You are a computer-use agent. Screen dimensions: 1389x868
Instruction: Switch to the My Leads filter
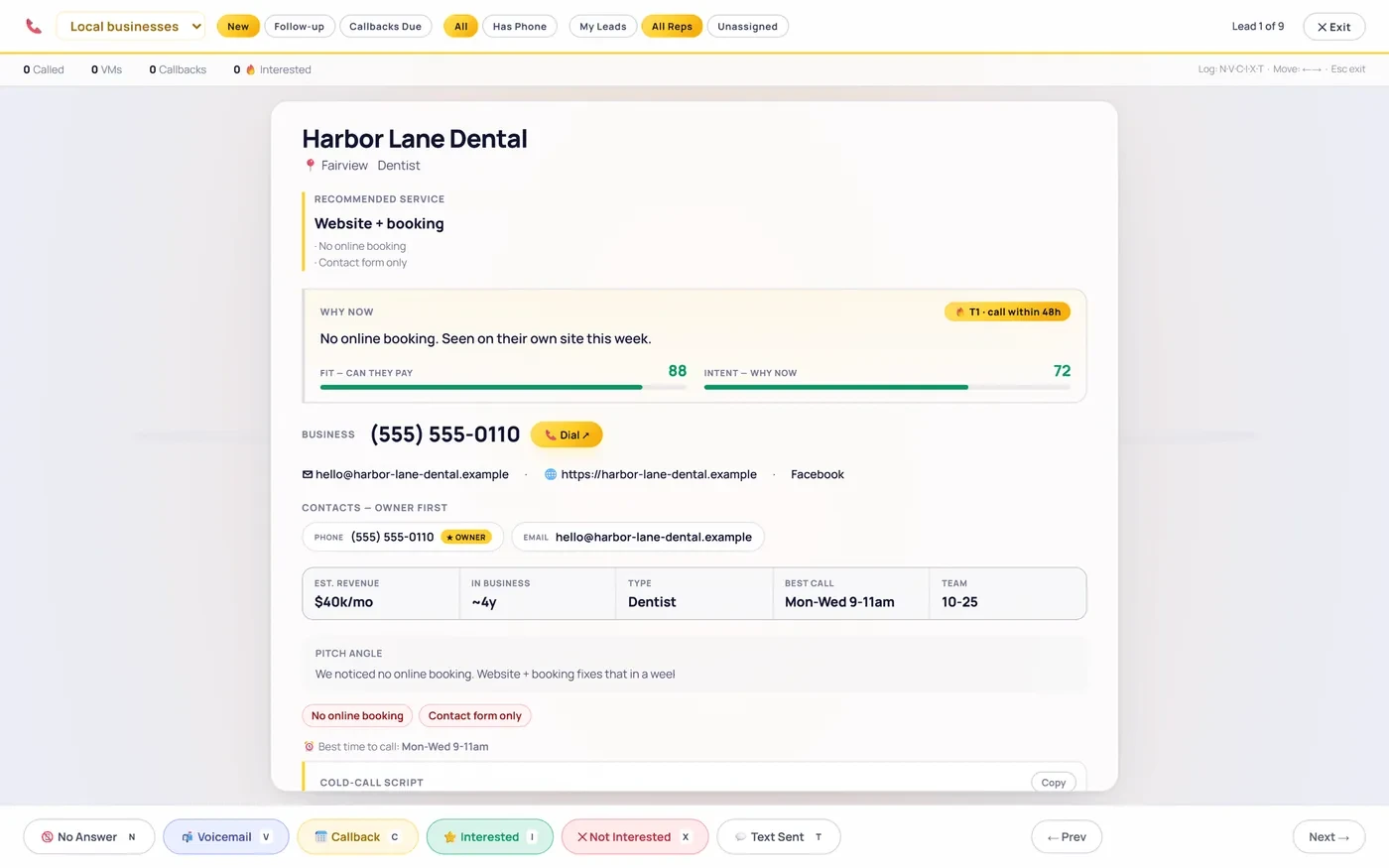(x=603, y=27)
